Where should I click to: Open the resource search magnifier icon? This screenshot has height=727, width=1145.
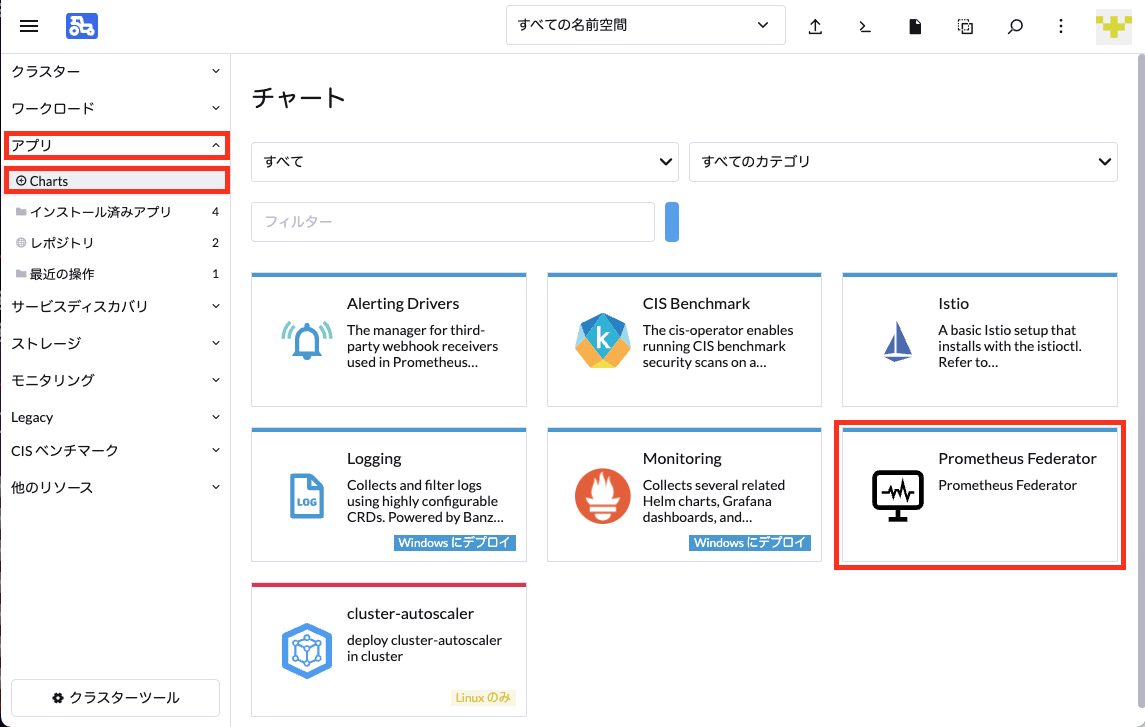pos(1015,26)
